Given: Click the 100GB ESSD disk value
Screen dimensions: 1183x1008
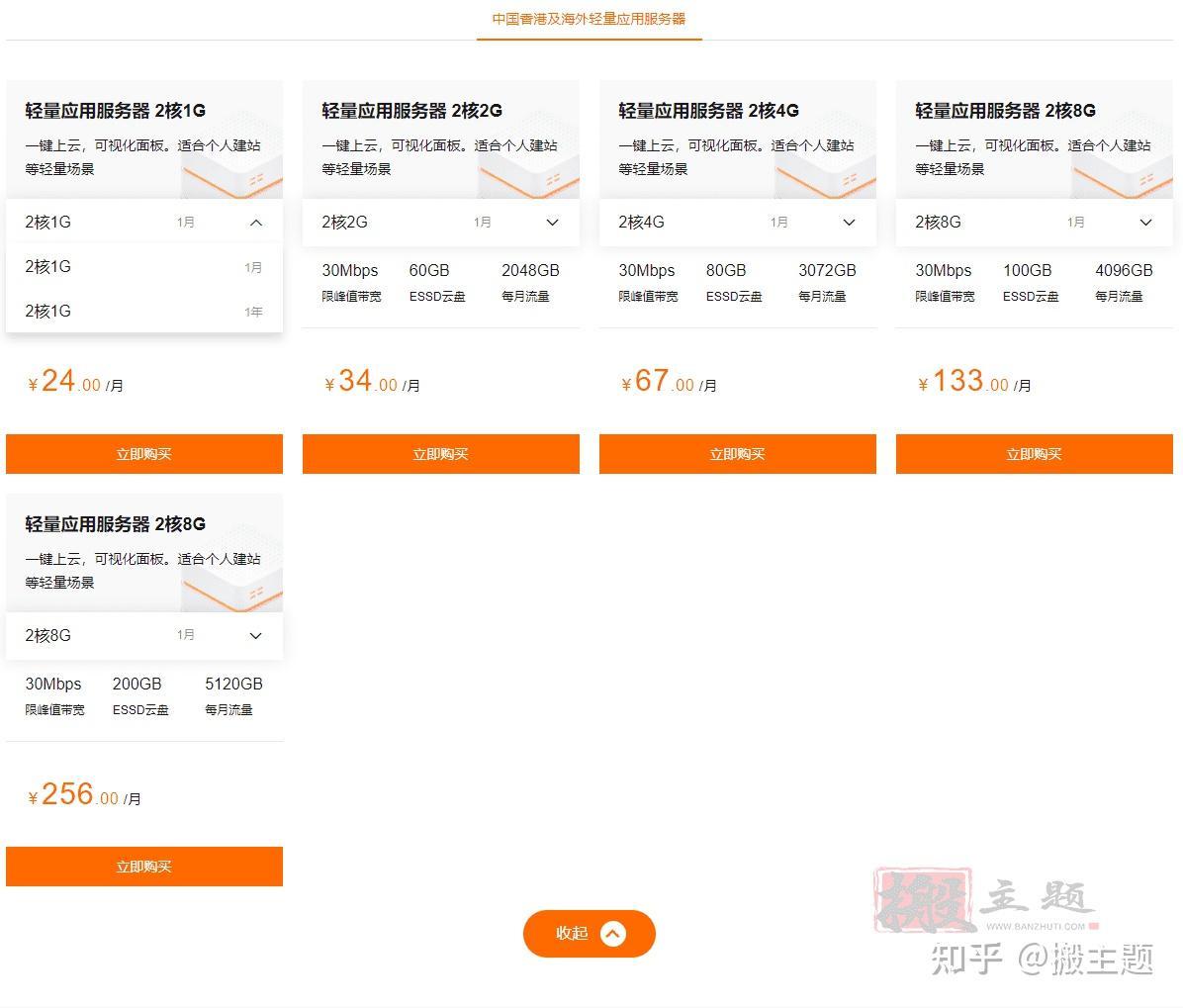Looking at the screenshot, I should point(1027,271).
